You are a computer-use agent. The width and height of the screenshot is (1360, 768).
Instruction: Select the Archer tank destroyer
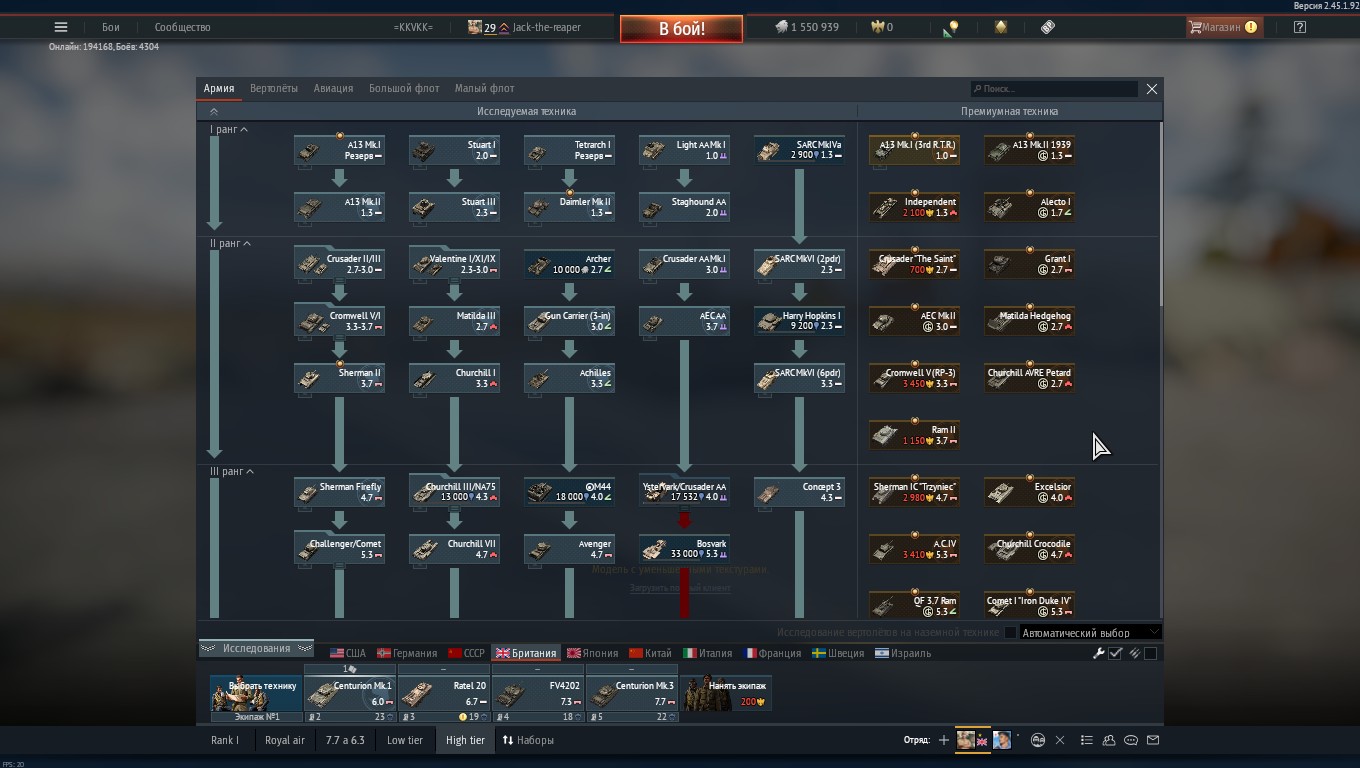coord(569,264)
